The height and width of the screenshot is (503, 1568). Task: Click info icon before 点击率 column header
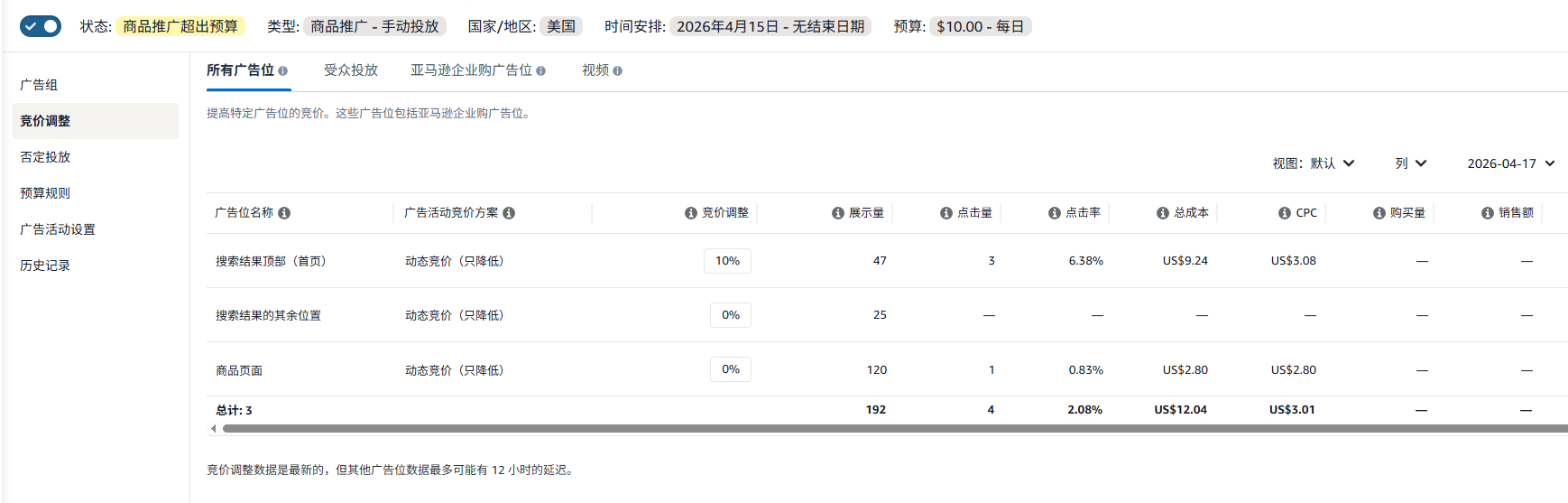(x=1054, y=213)
